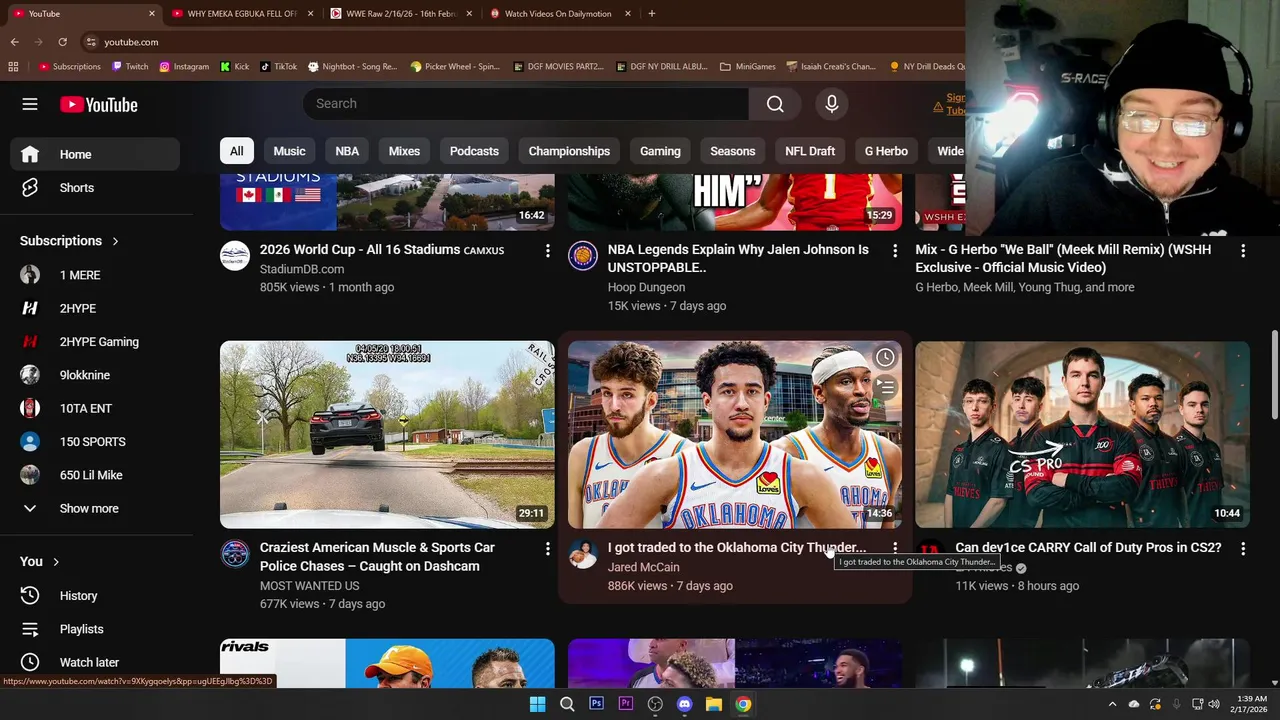Open 150 SPORTS subscription
The height and width of the screenshot is (720, 1280).
[x=95, y=442]
